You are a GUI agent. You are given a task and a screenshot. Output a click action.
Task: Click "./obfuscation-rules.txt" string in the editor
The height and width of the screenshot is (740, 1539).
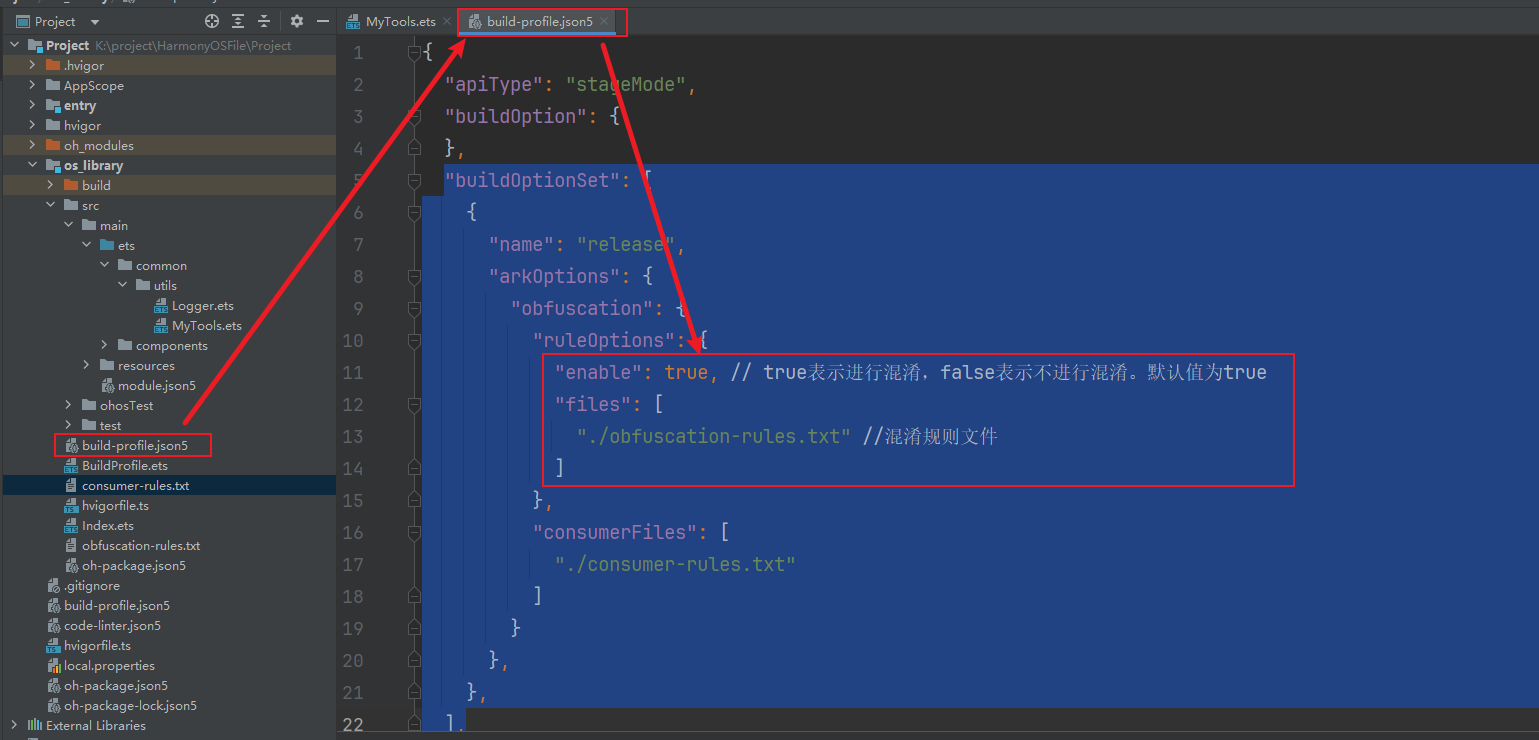coord(714,436)
